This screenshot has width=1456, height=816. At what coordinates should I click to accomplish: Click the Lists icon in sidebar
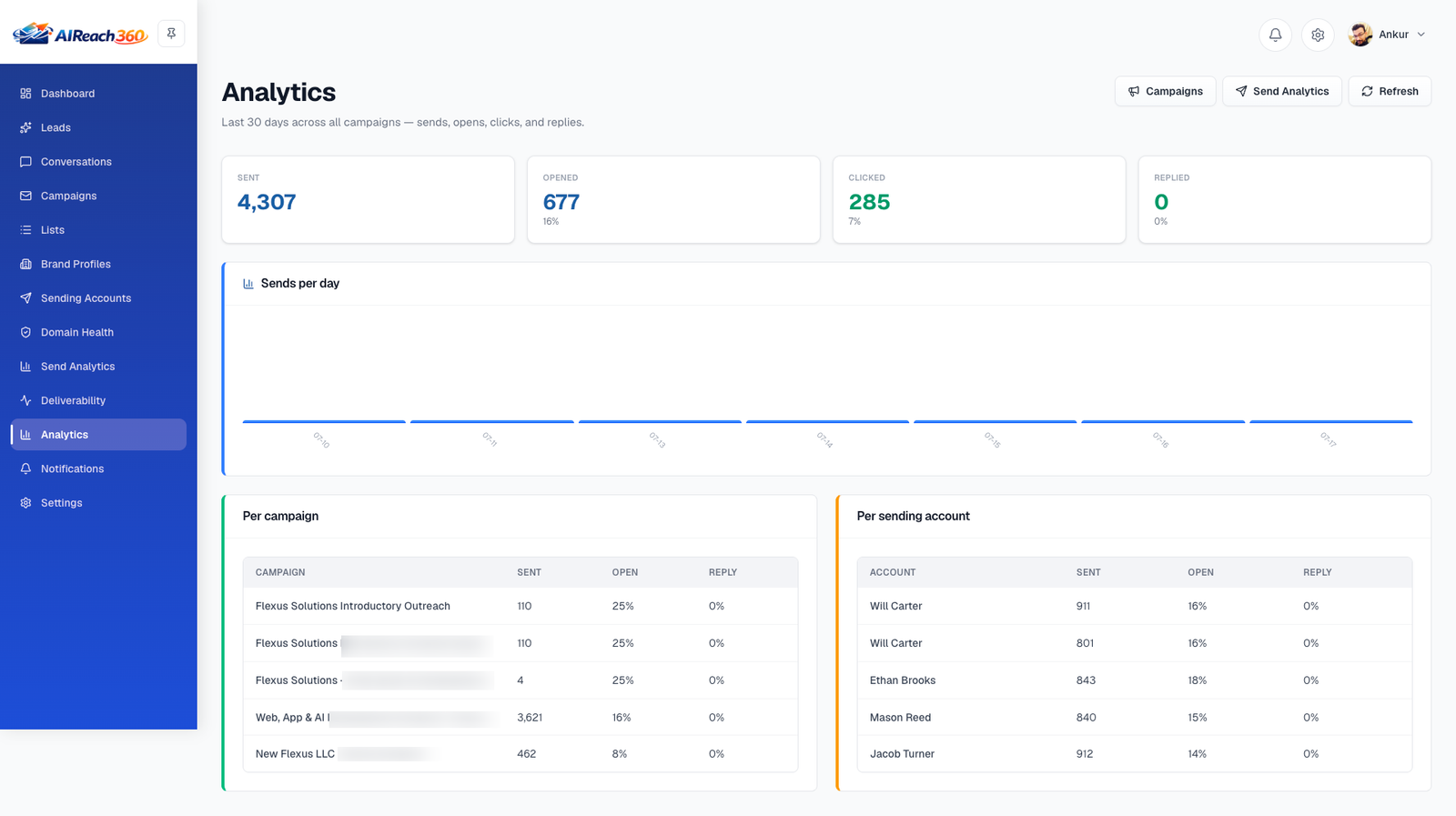tap(25, 230)
